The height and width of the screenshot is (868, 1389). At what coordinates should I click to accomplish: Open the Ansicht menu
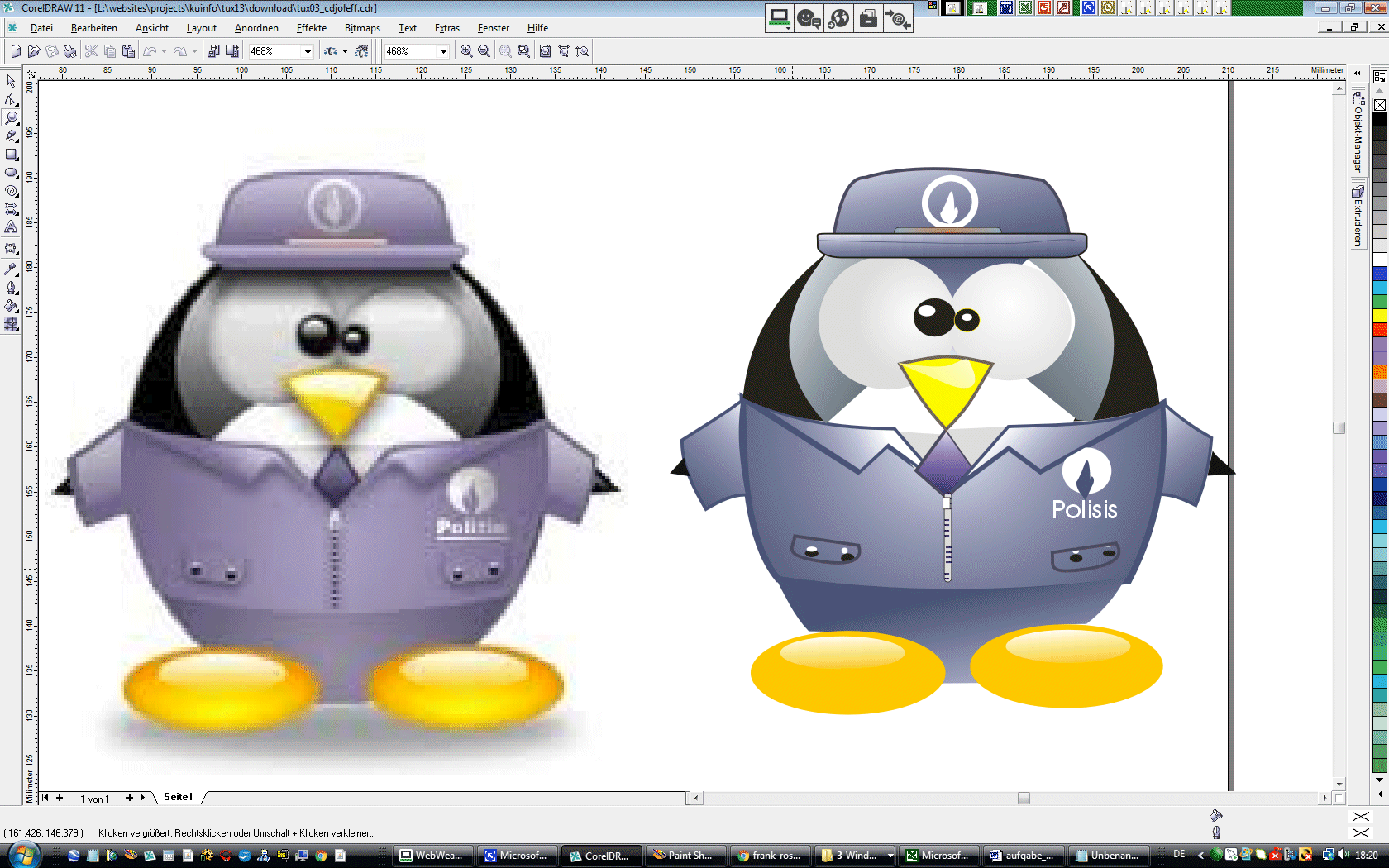[152, 28]
